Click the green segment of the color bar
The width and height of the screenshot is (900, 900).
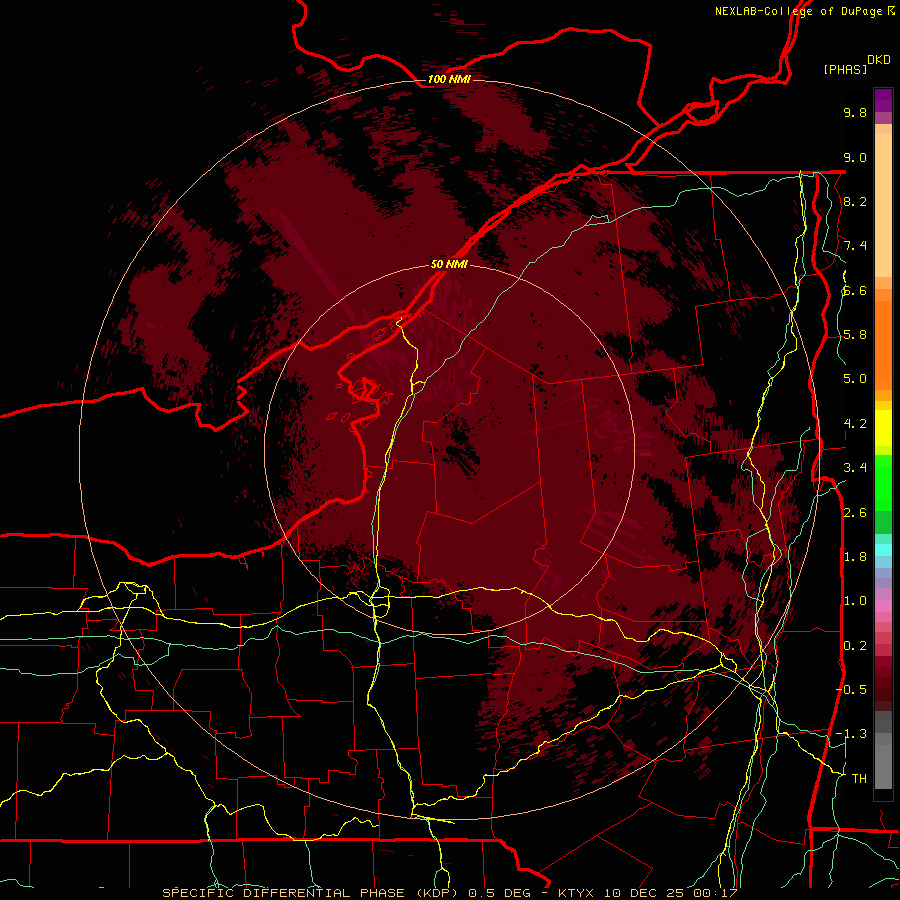pyautogui.click(x=883, y=482)
